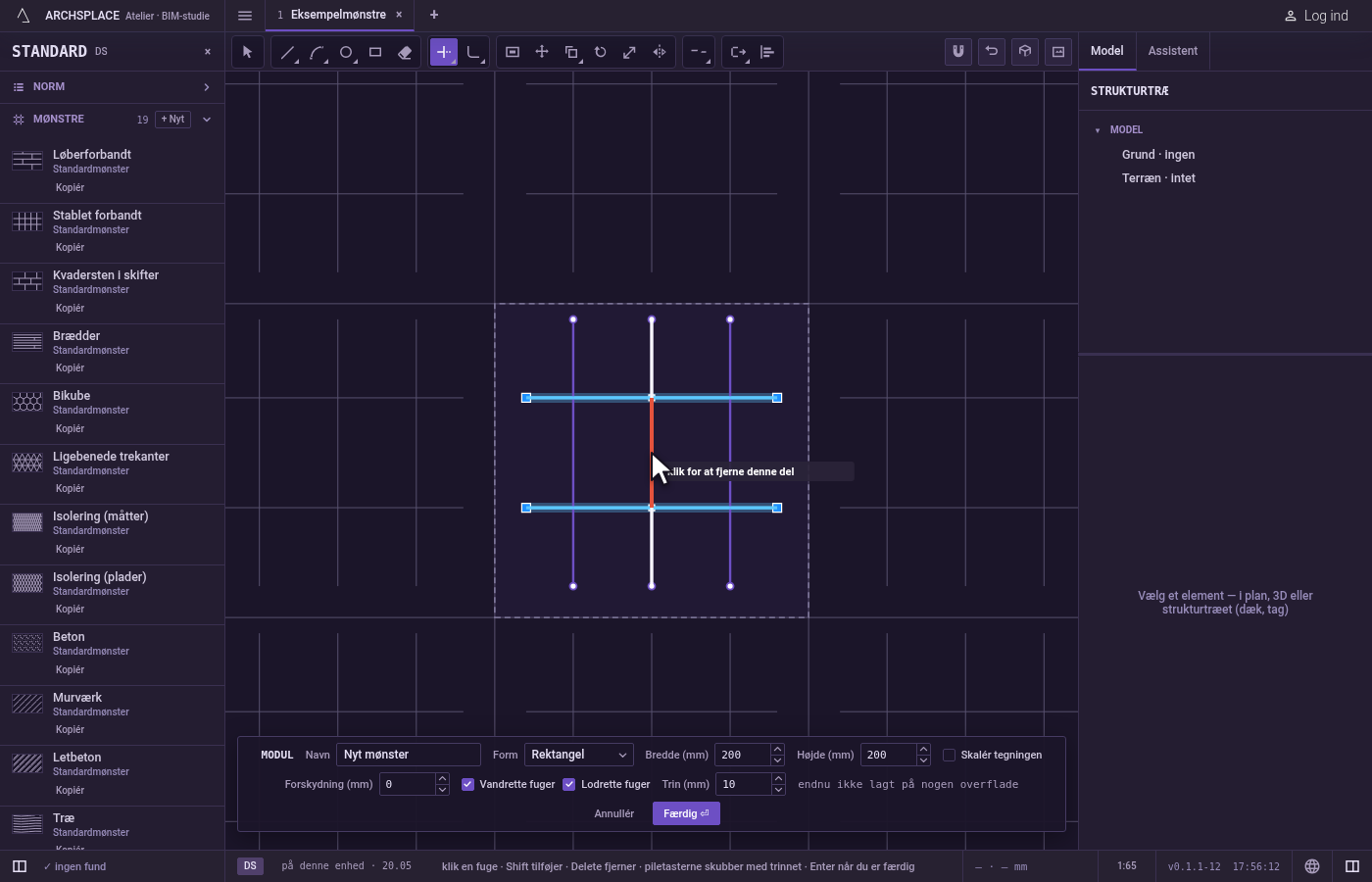Click the Navn field containing Nyt mønster
This screenshot has height=882, width=1372.
pyautogui.click(x=409, y=755)
